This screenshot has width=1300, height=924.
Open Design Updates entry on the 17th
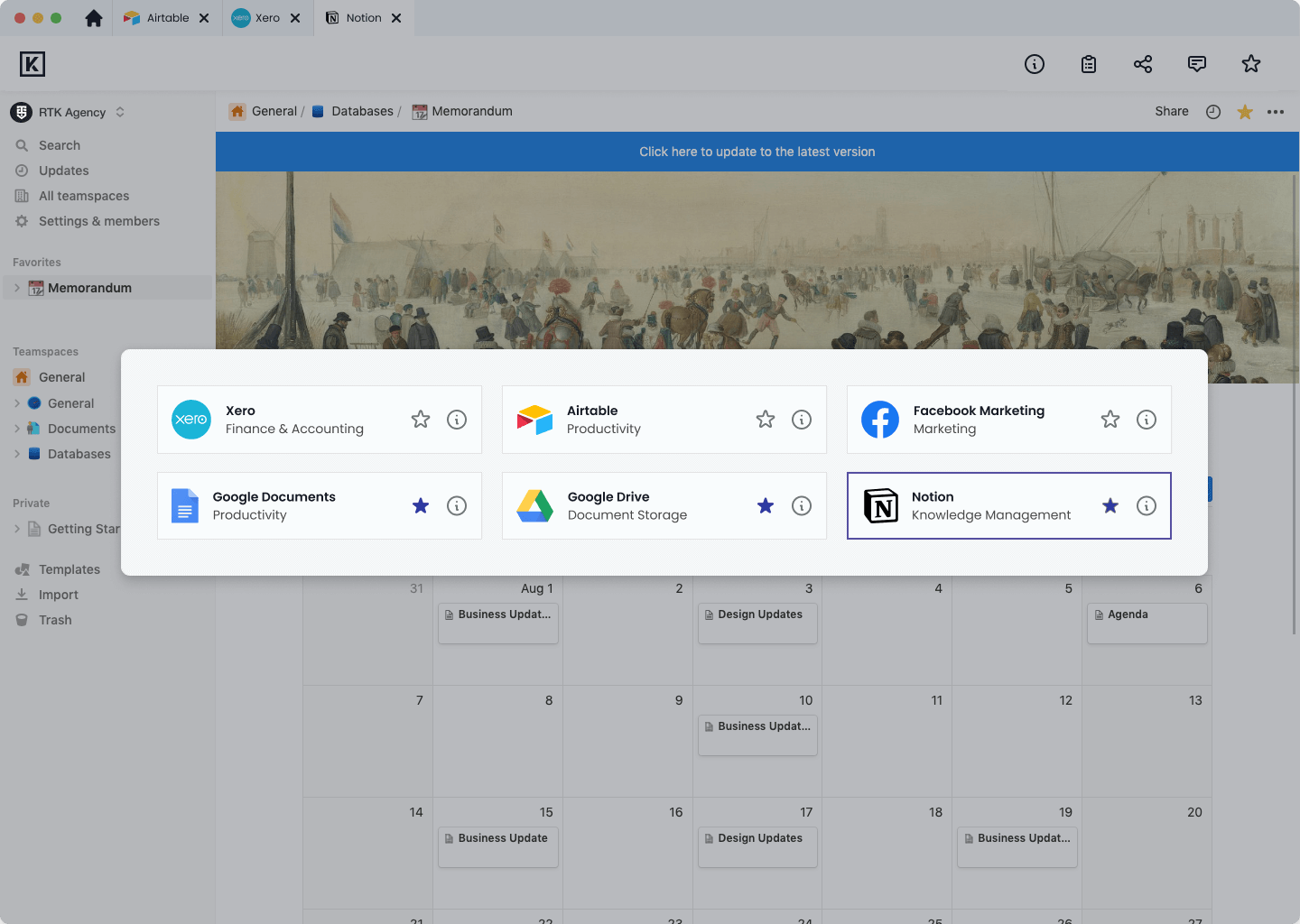coord(758,847)
